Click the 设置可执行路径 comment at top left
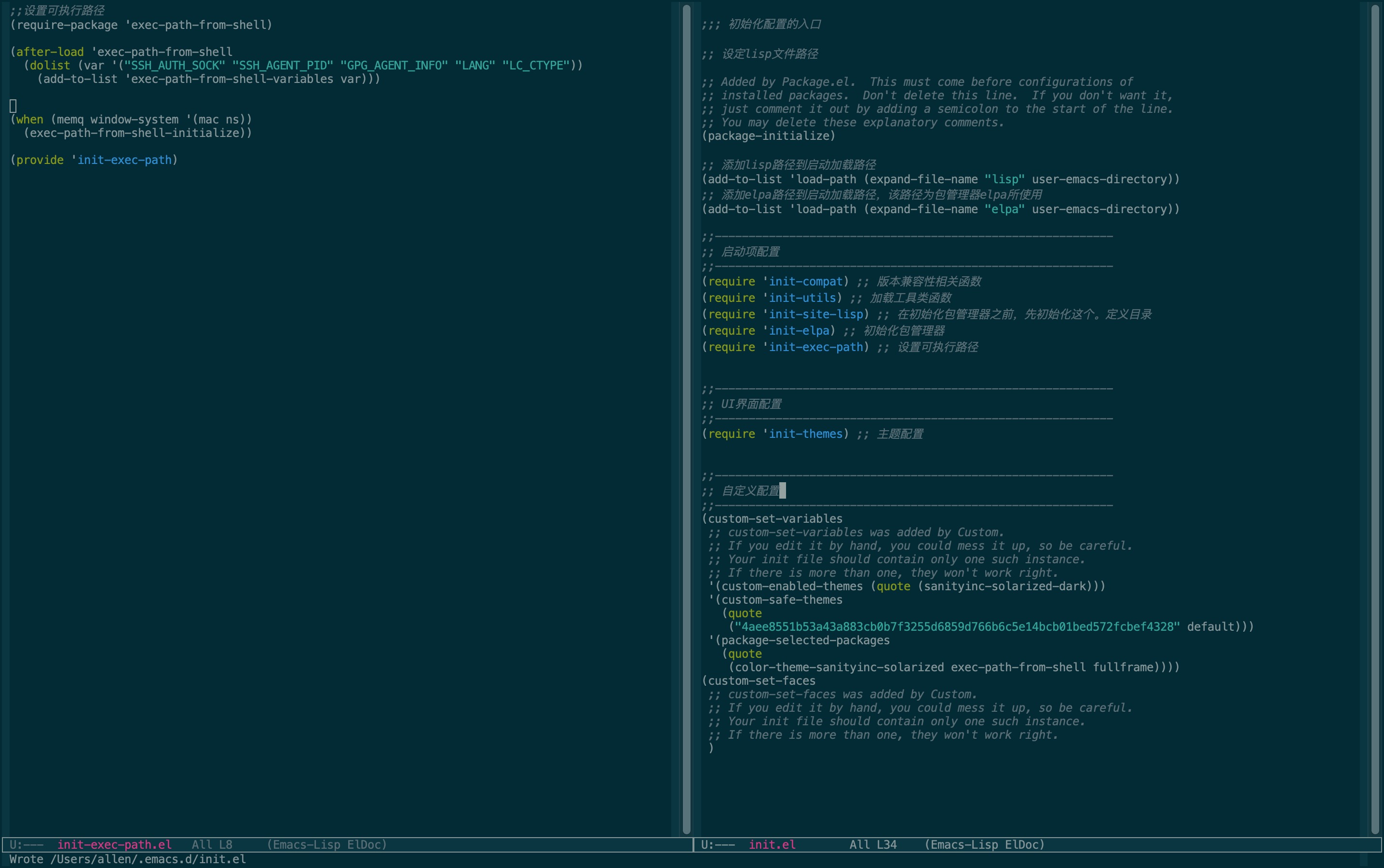1384x868 pixels. tap(57, 10)
